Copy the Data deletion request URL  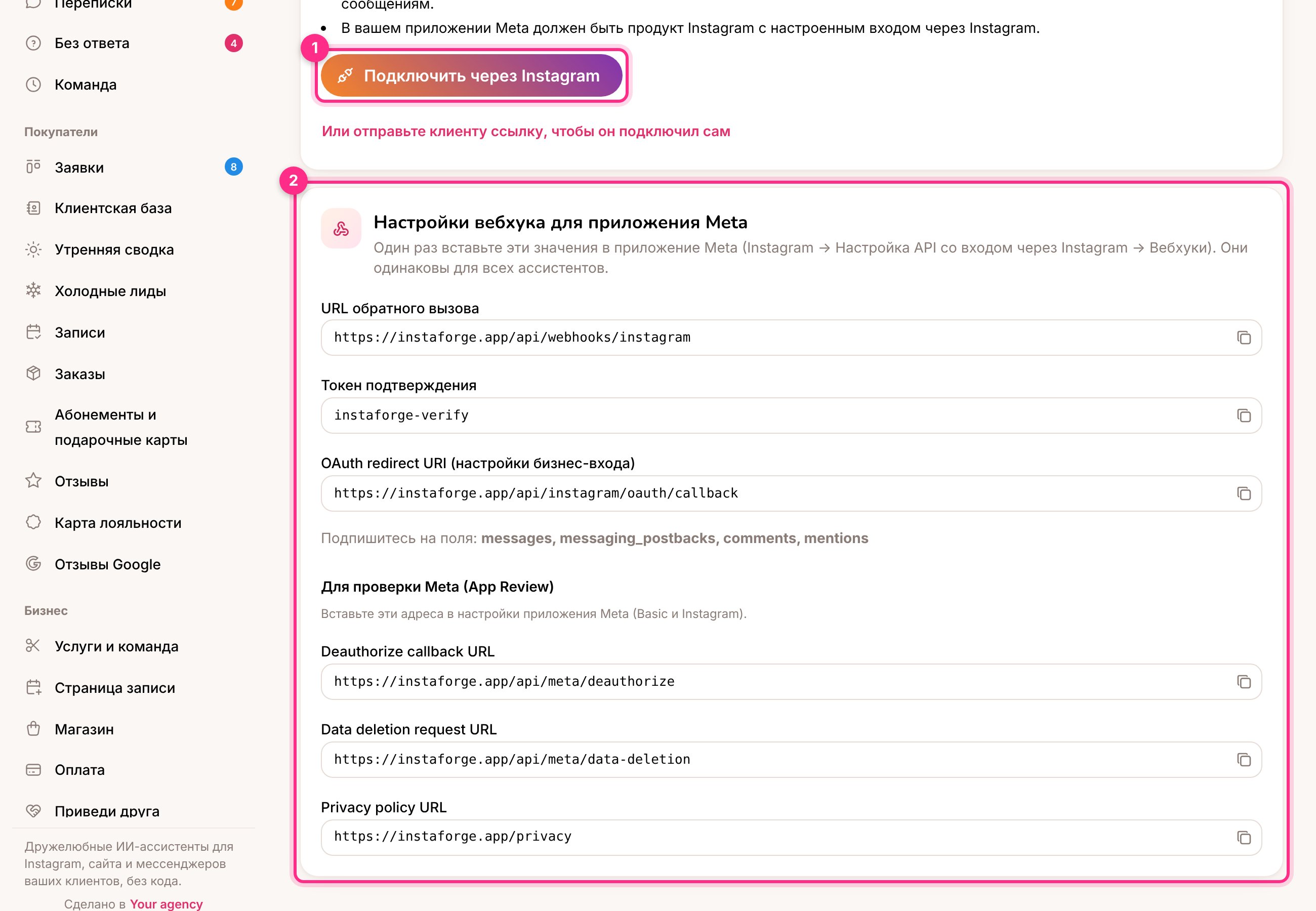pyautogui.click(x=1244, y=760)
